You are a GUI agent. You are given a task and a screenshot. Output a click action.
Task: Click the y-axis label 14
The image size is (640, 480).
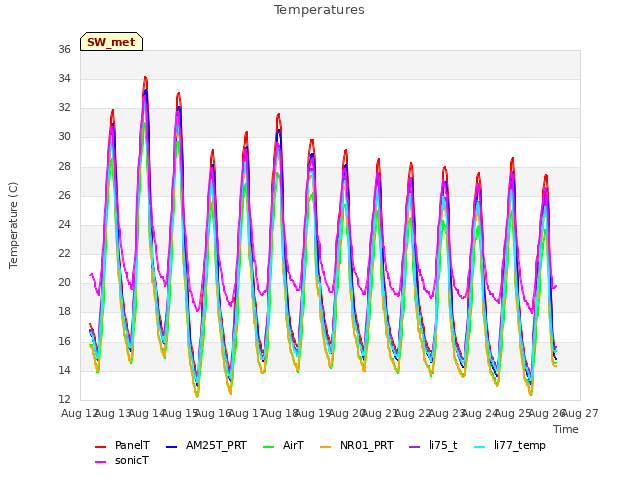pyautogui.click(x=64, y=370)
